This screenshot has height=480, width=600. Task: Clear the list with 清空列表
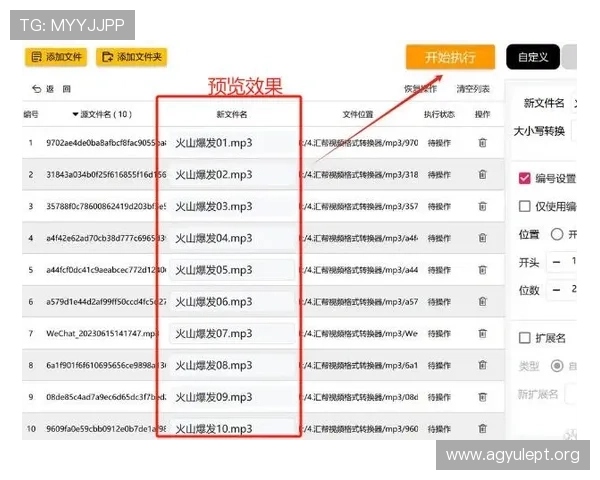click(x=473, y=89)
